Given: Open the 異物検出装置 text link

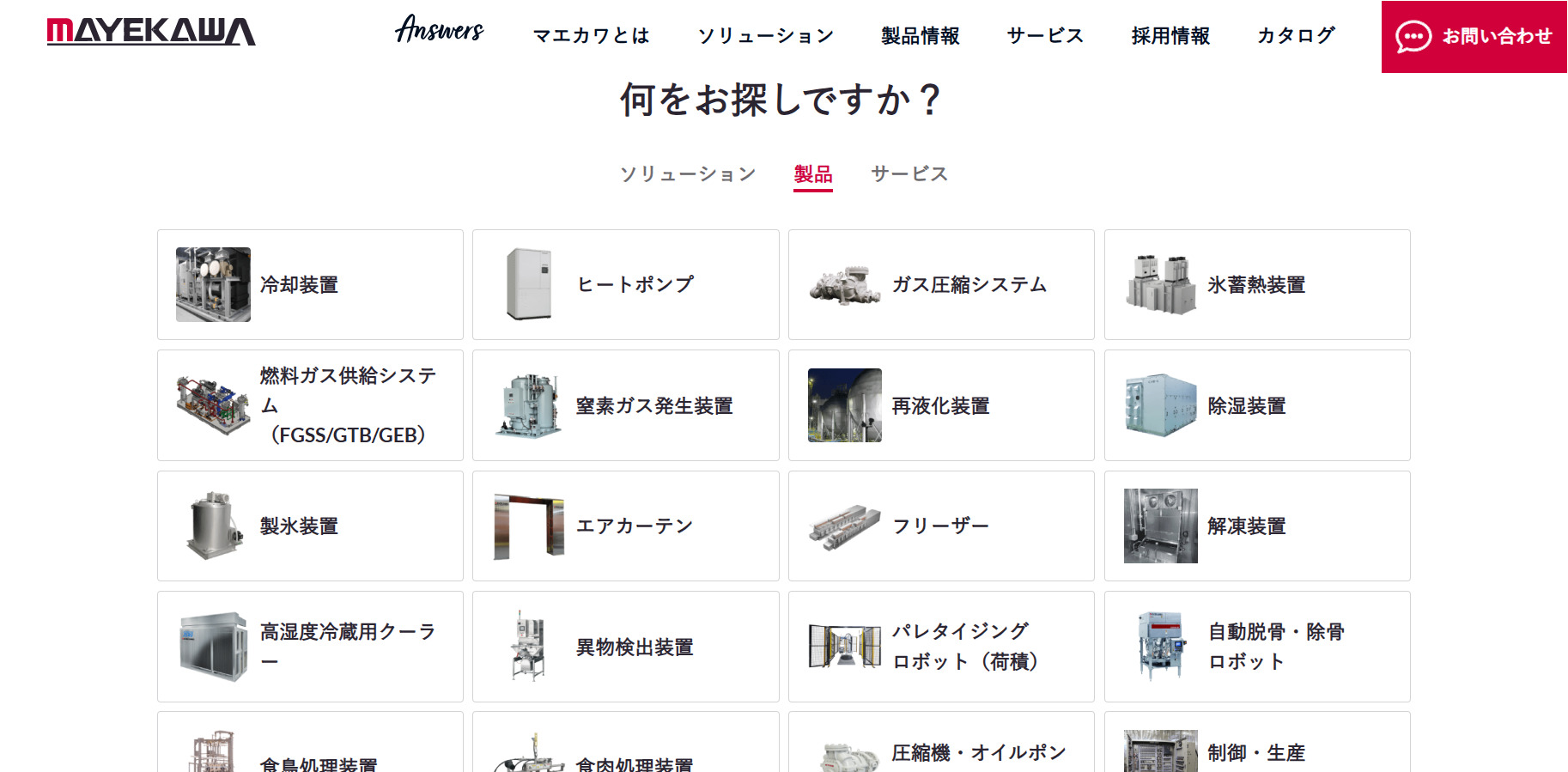Looking at the screenshot, I should click(x=635, y=647).
